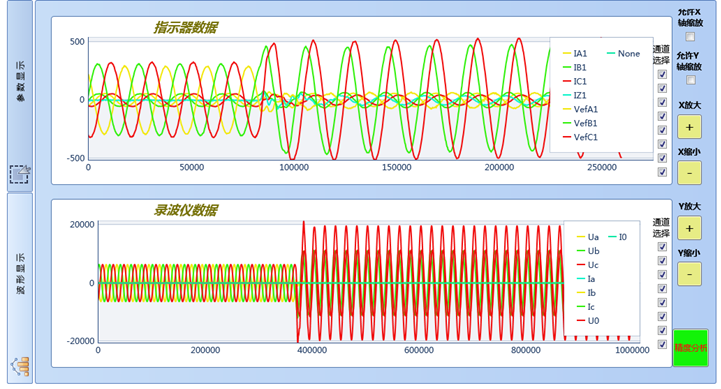Enable the 允许Y轴缩放 checkbox
721x389 pixels.
click(x=690, y=80)
